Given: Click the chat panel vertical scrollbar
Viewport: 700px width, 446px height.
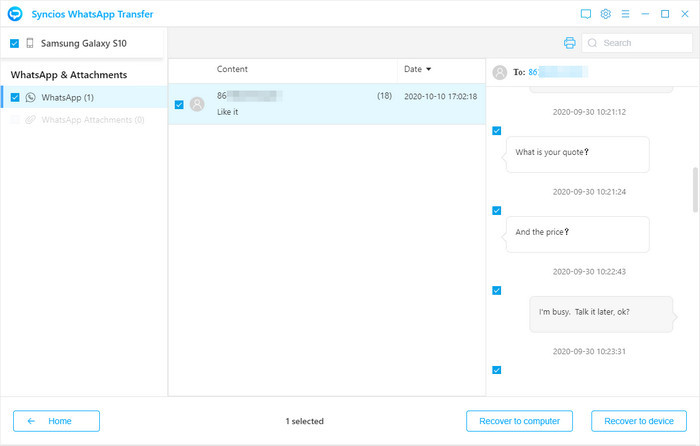Looking at the screenshot, I should tap(695, 189).
